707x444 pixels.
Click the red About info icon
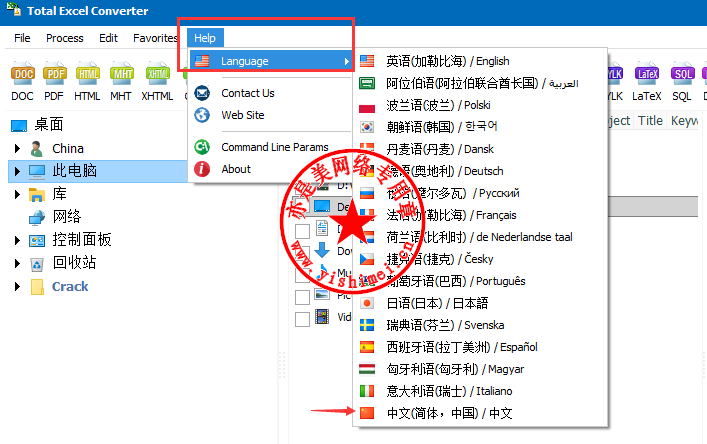tap(202, 169)
